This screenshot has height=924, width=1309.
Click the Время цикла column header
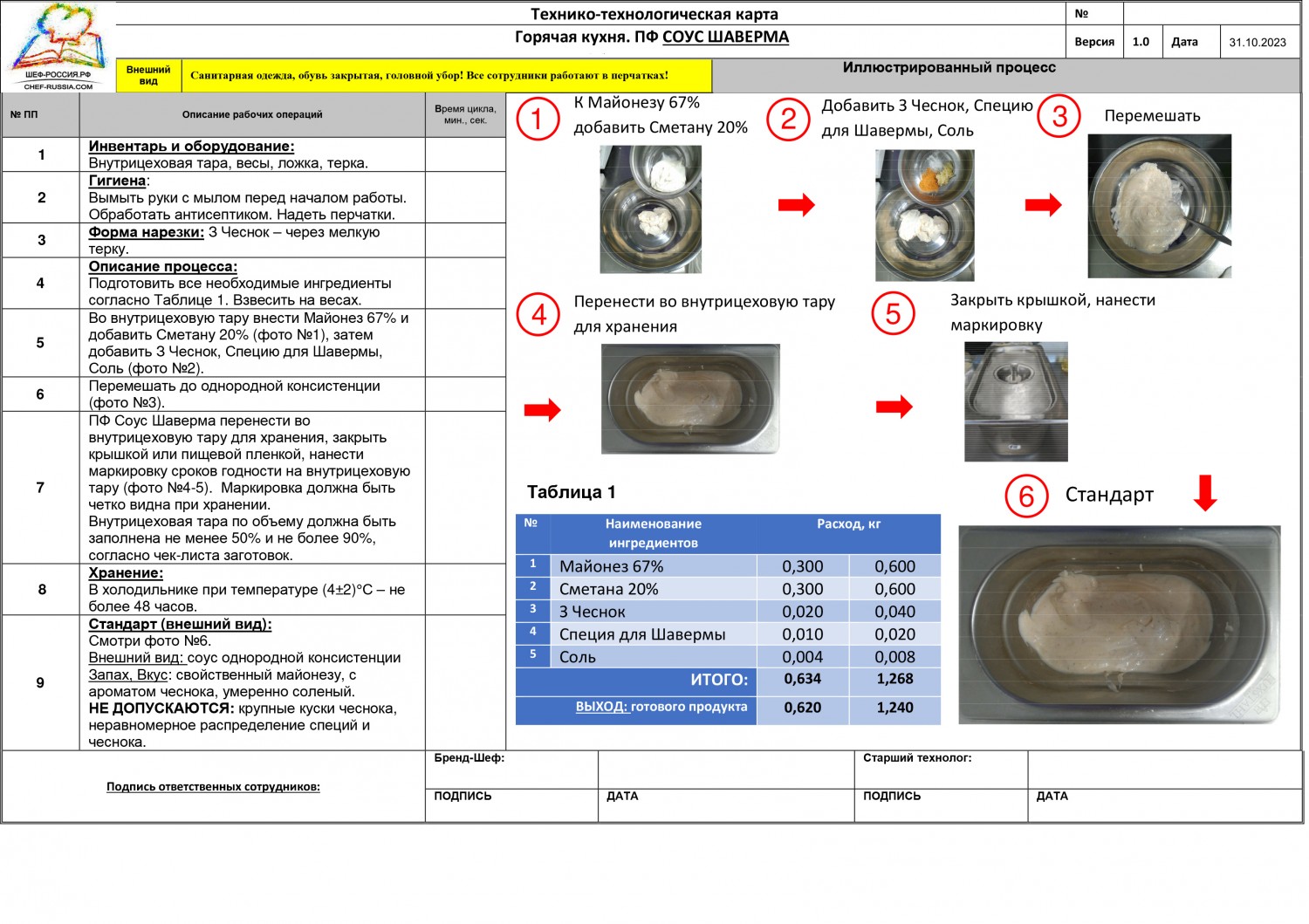465,114
